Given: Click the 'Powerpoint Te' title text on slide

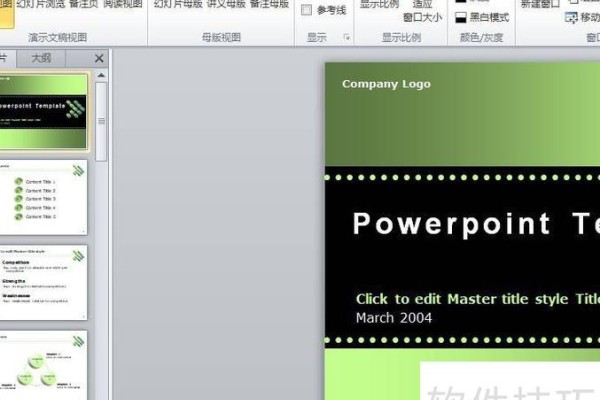Looking at the screenshot, I should (476, 224).
